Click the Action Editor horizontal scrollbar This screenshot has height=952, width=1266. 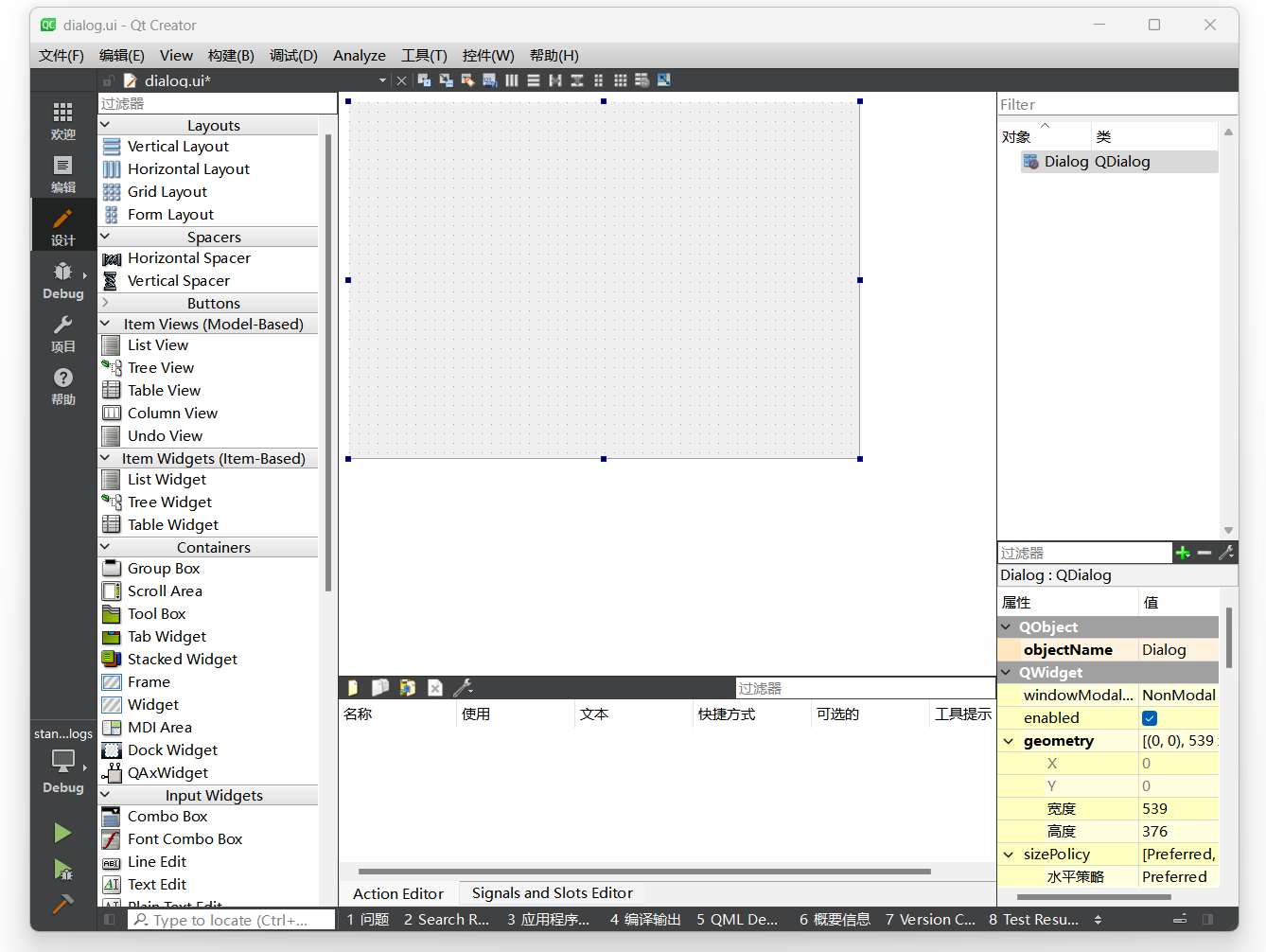(x=644, y=872)
